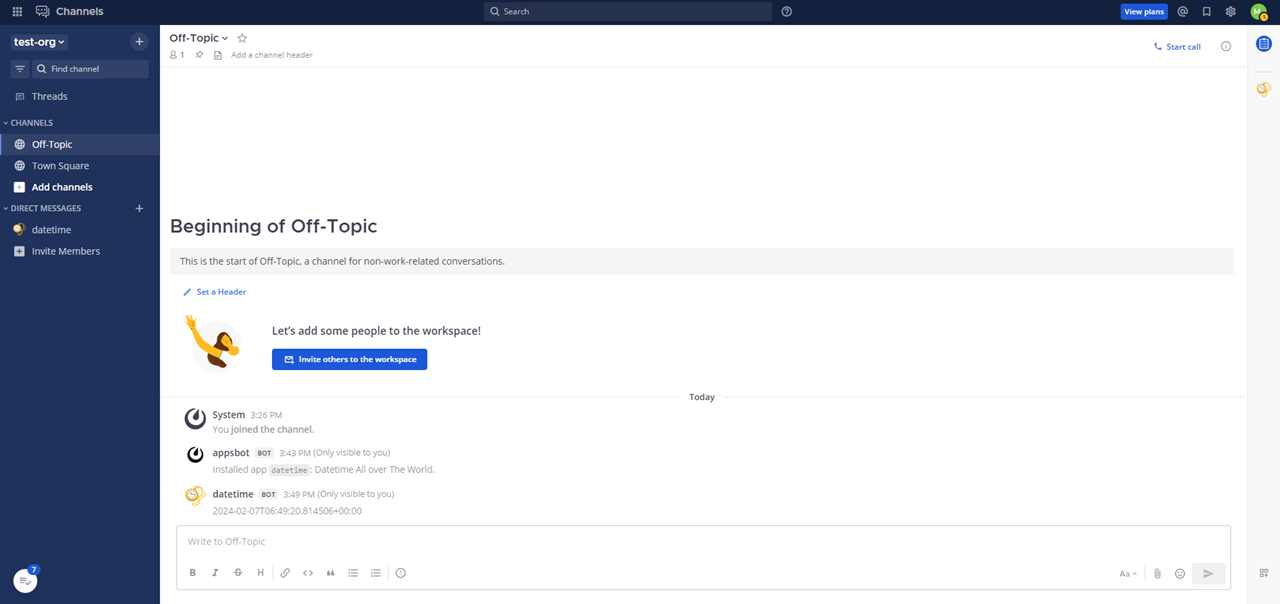This screenshot has width=1280, height=604.
Task: Toggle the strikethrough formatting option
Action: pyautogui.click(x=238, y=572)
